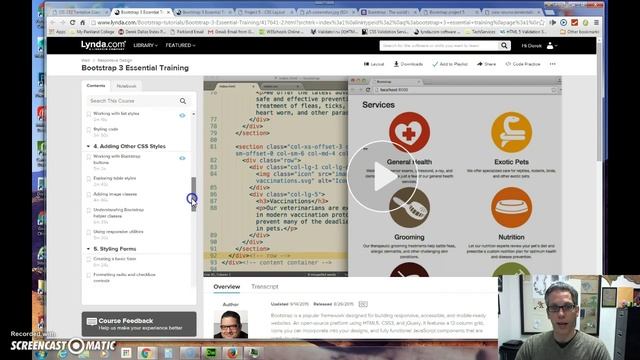Open 'Hi Derek' account dropdown arrow
This screenshot has width=640, height=360.
556,46
